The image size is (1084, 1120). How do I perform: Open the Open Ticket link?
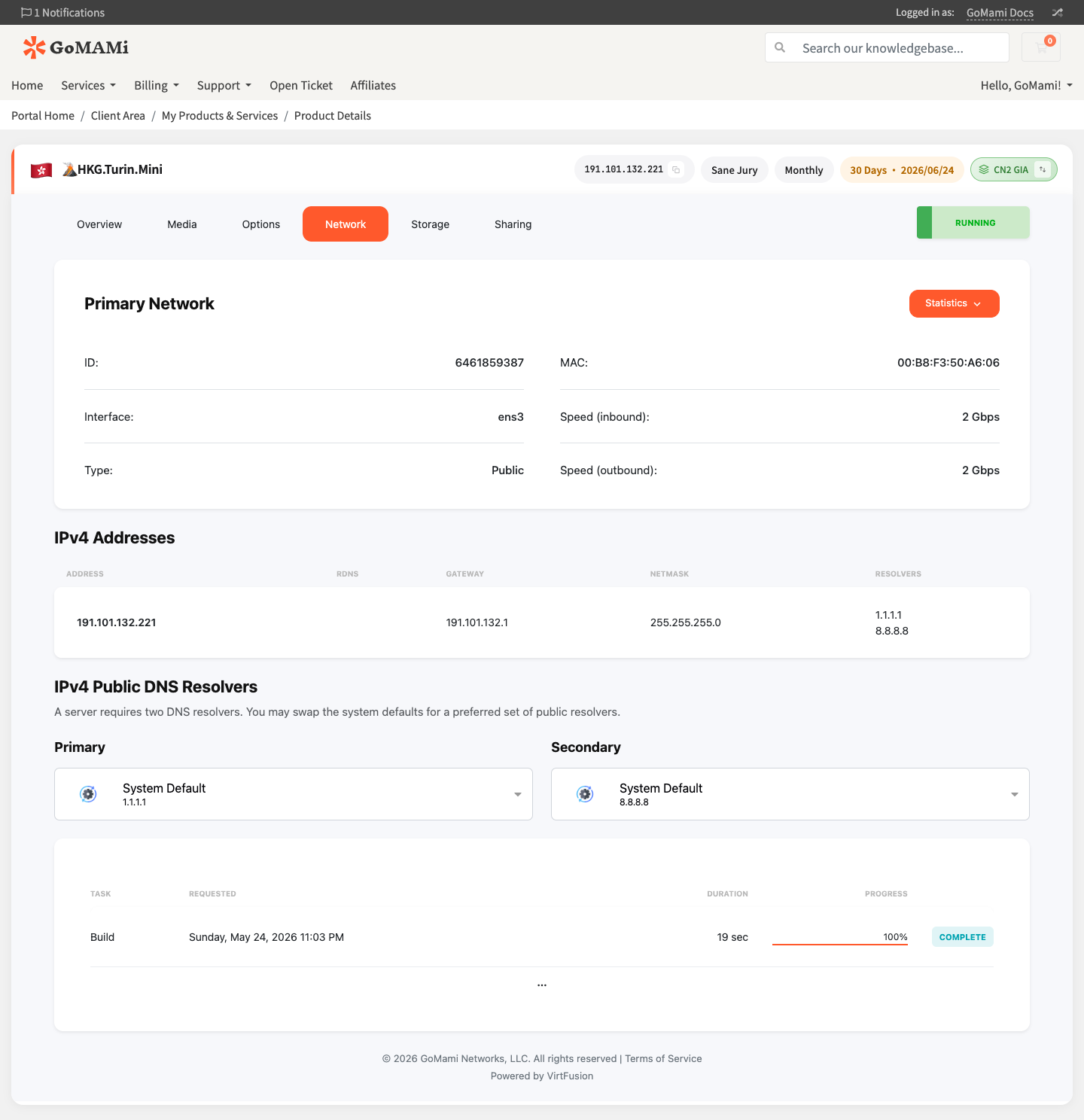coord(301,85)
